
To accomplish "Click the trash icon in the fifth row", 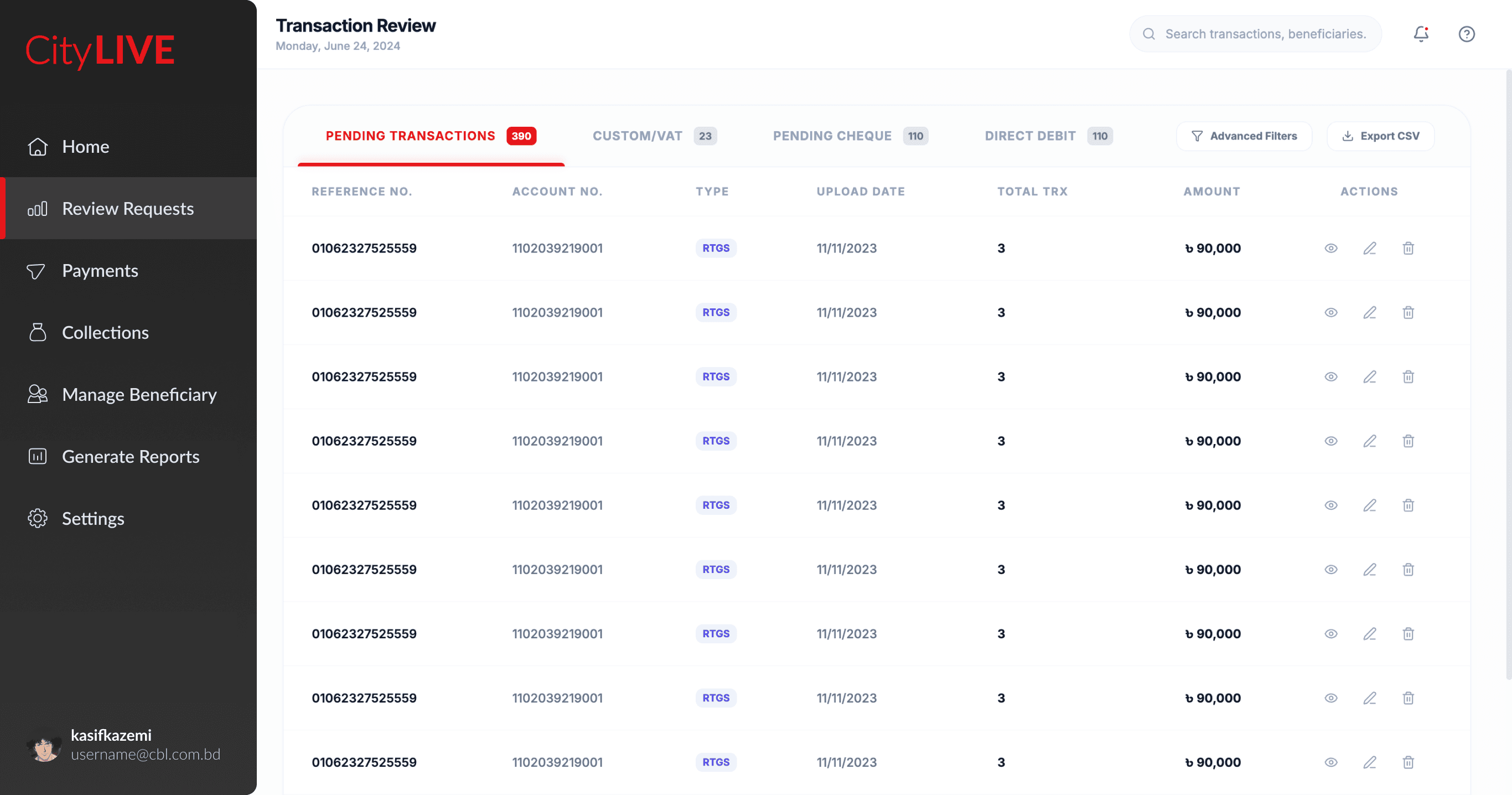I will point(1408,505).
